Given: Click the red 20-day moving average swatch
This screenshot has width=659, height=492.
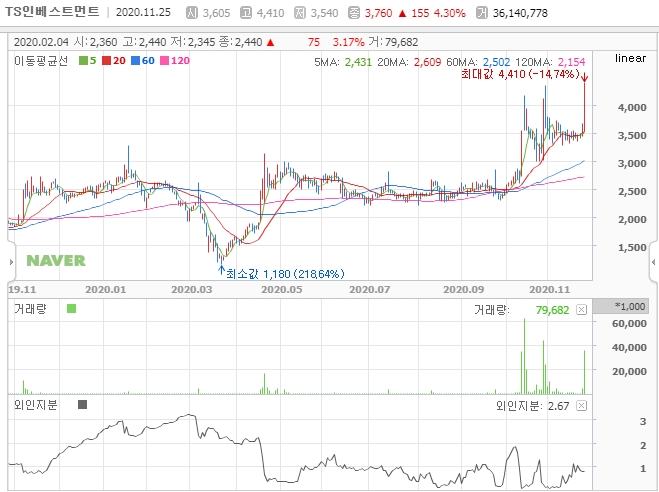Looking at the screenshot, I should (x=106, y=61).
